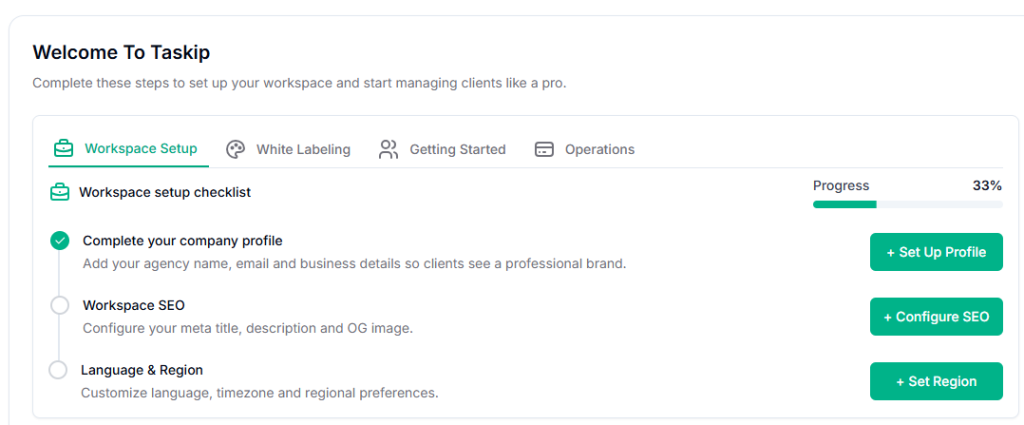1024x425 pixels.
Task: Hit the Set Region button
Action: coord(936,381)
